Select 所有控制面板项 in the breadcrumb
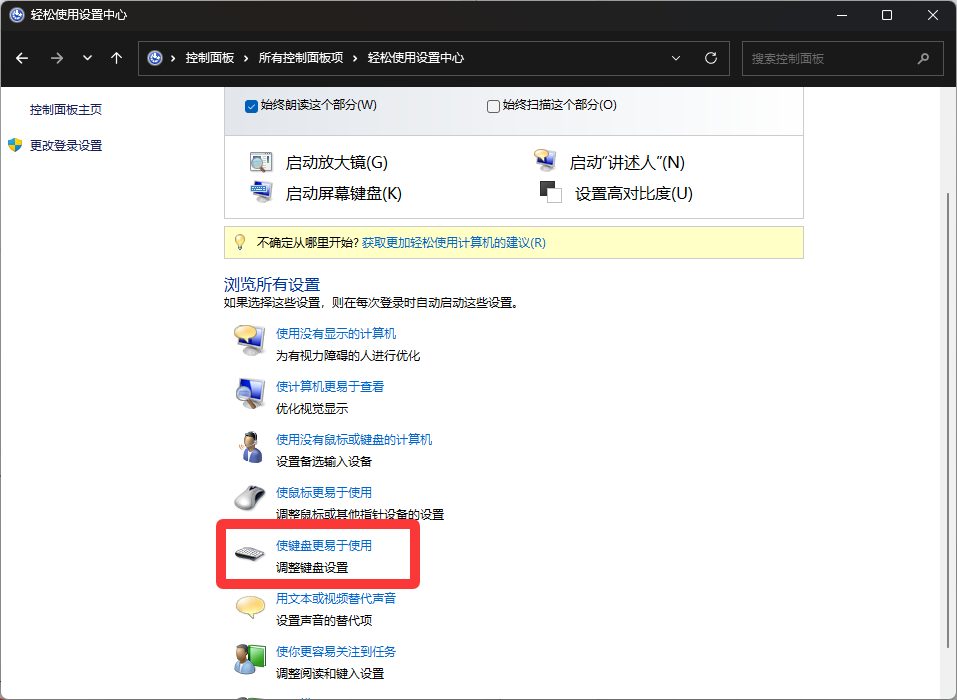Image resolution: width=957 pixels, height=700 pixels. 301,58
